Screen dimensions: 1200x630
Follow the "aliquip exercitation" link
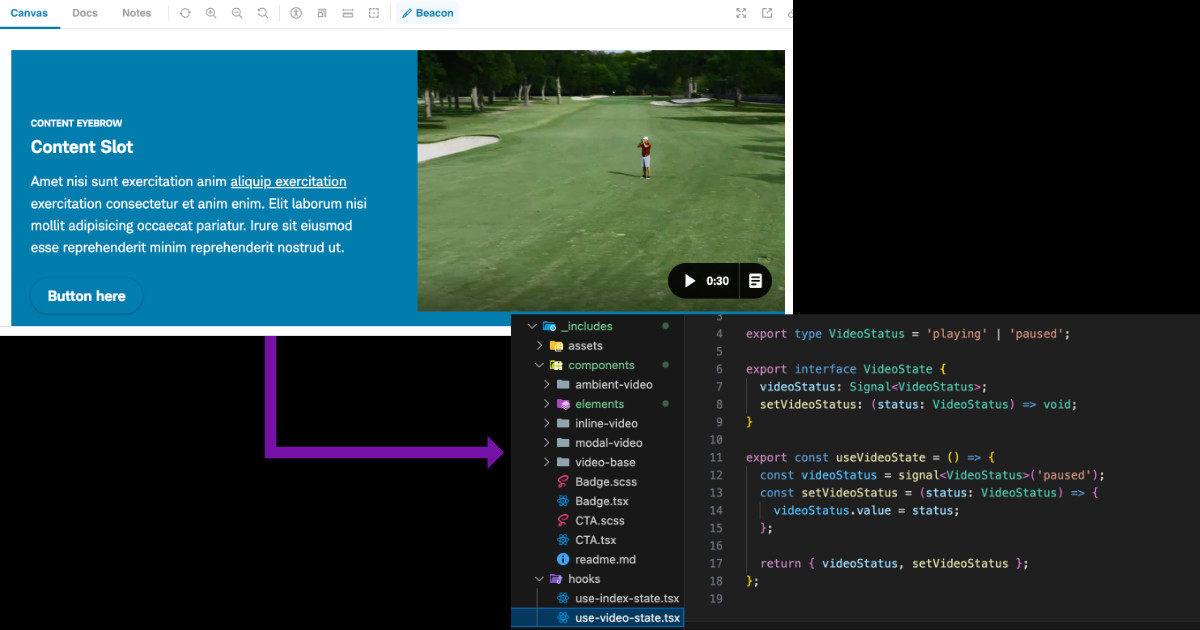point(288,182)
